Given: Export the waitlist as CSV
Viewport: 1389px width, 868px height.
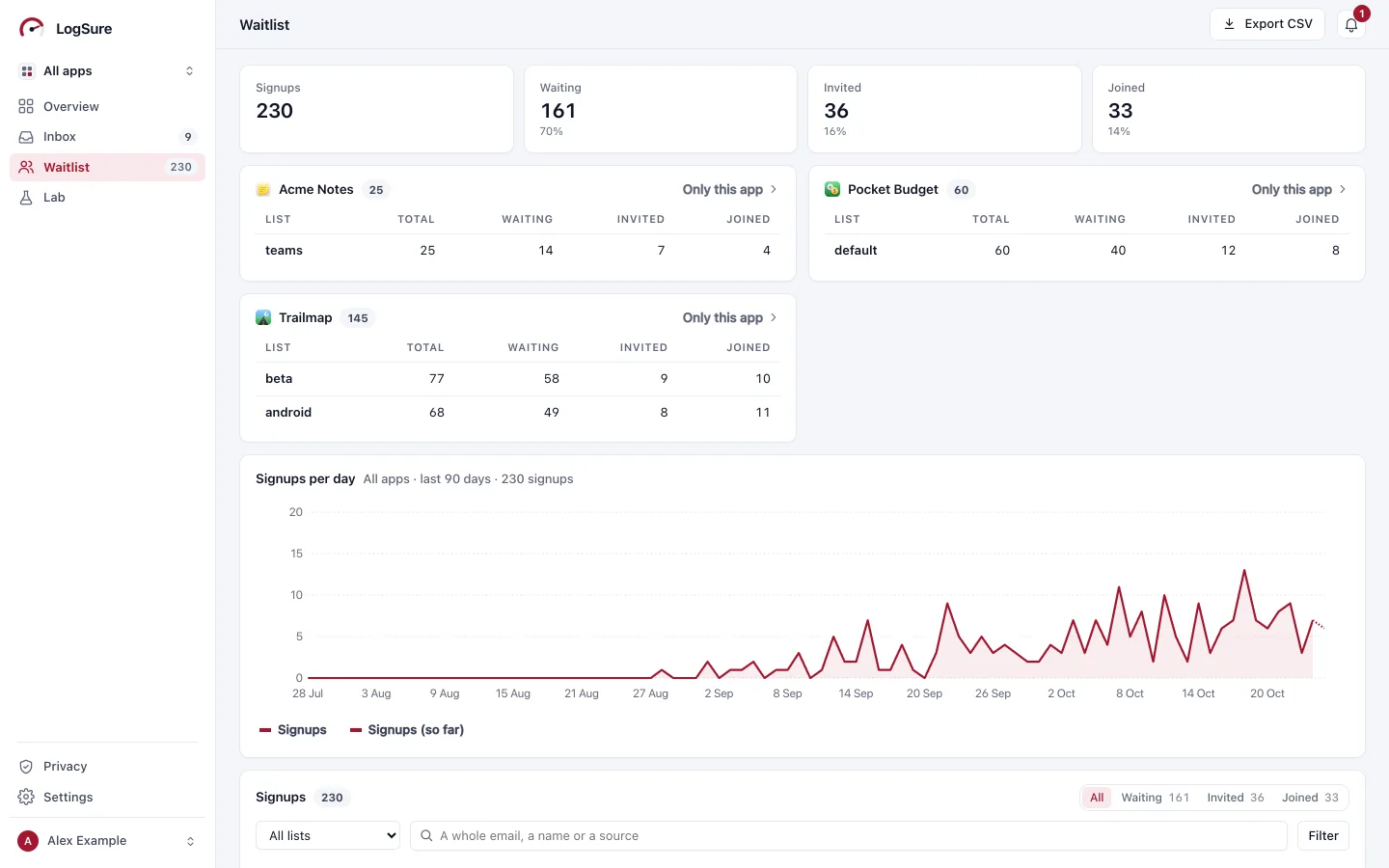Looking at the screenshot, I should click(1267, 24).
